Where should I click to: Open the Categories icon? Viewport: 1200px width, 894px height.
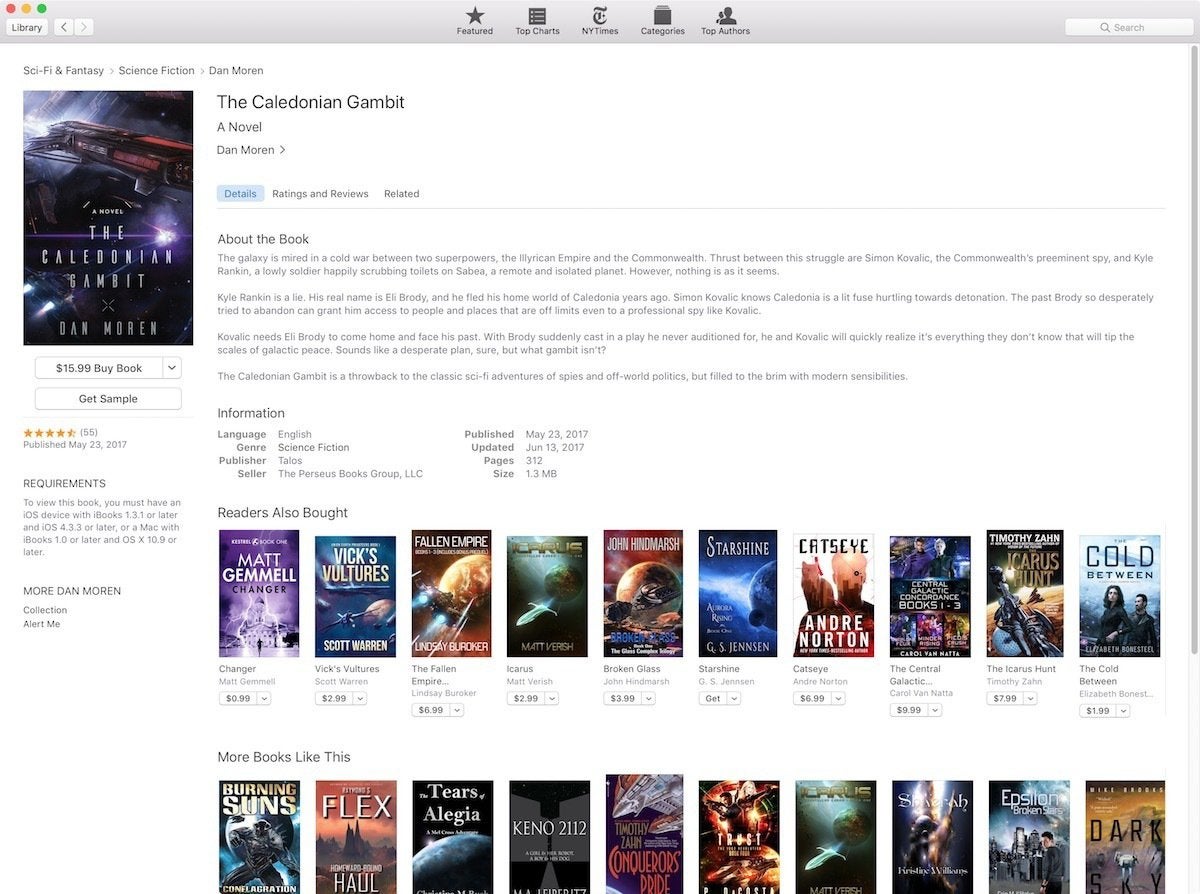[x=662, y=20]
